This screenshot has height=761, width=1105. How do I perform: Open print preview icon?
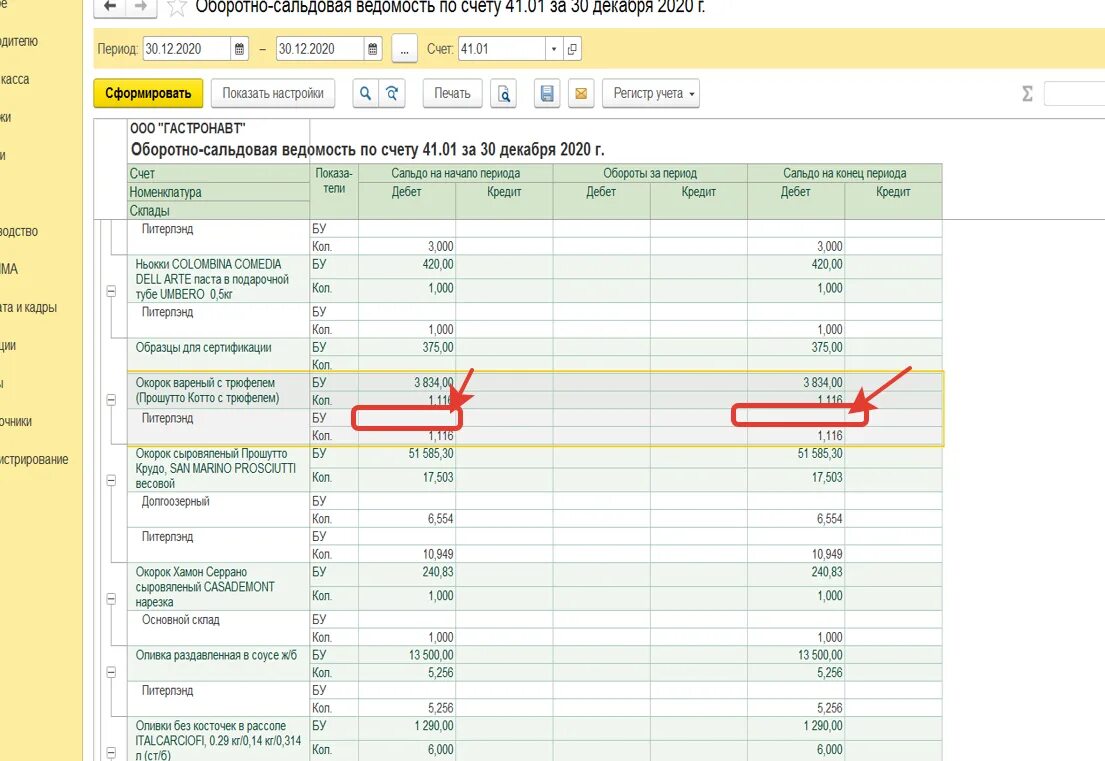[x=504, y=93]
